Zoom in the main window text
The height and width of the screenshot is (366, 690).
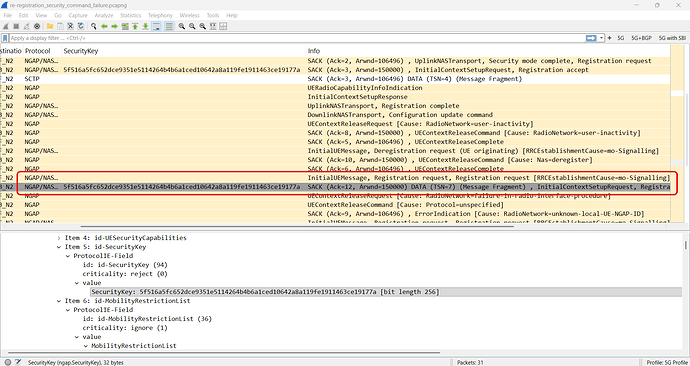click(x=181, y=26)
